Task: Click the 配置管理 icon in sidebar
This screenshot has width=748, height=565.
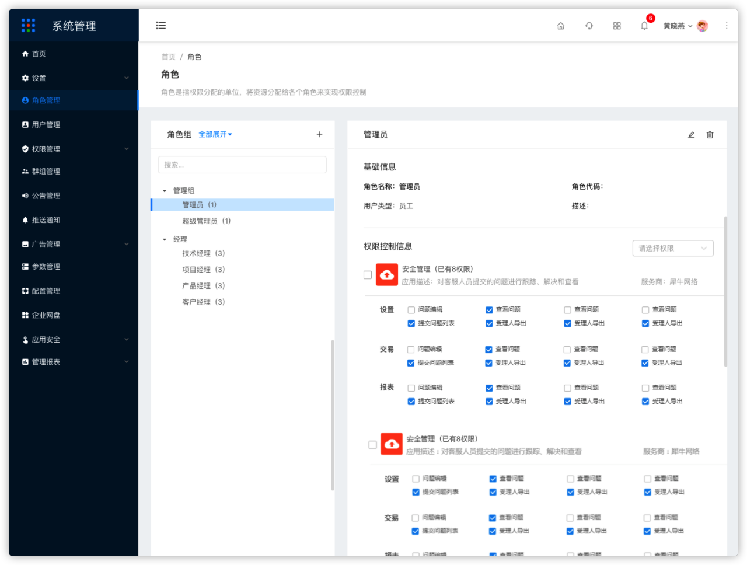Action: coord(25,291)
